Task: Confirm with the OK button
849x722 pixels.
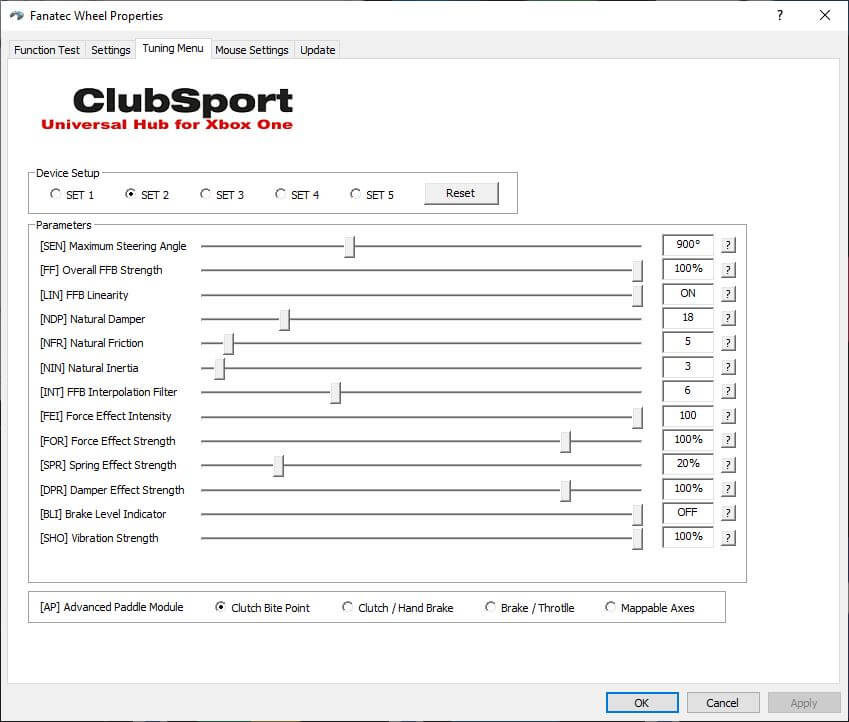Action: pos(642,703)
